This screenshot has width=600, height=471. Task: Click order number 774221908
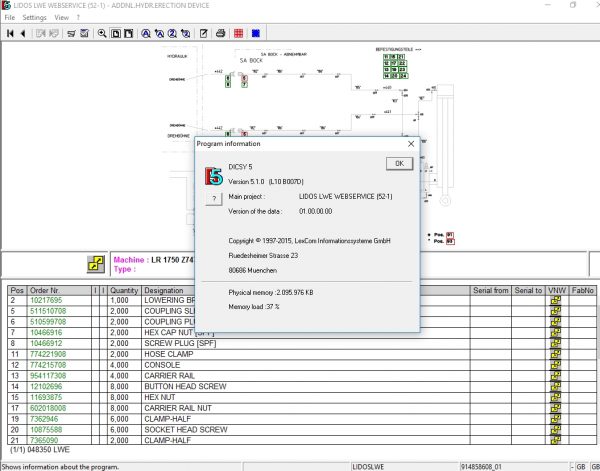tap(48, 354)
